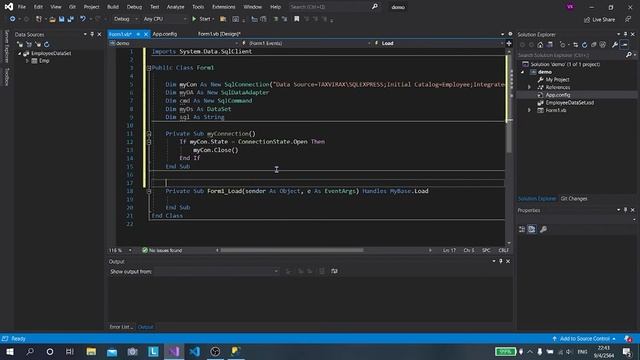Click the Refresh icon in Data Sources panel

tap(47, 44)
